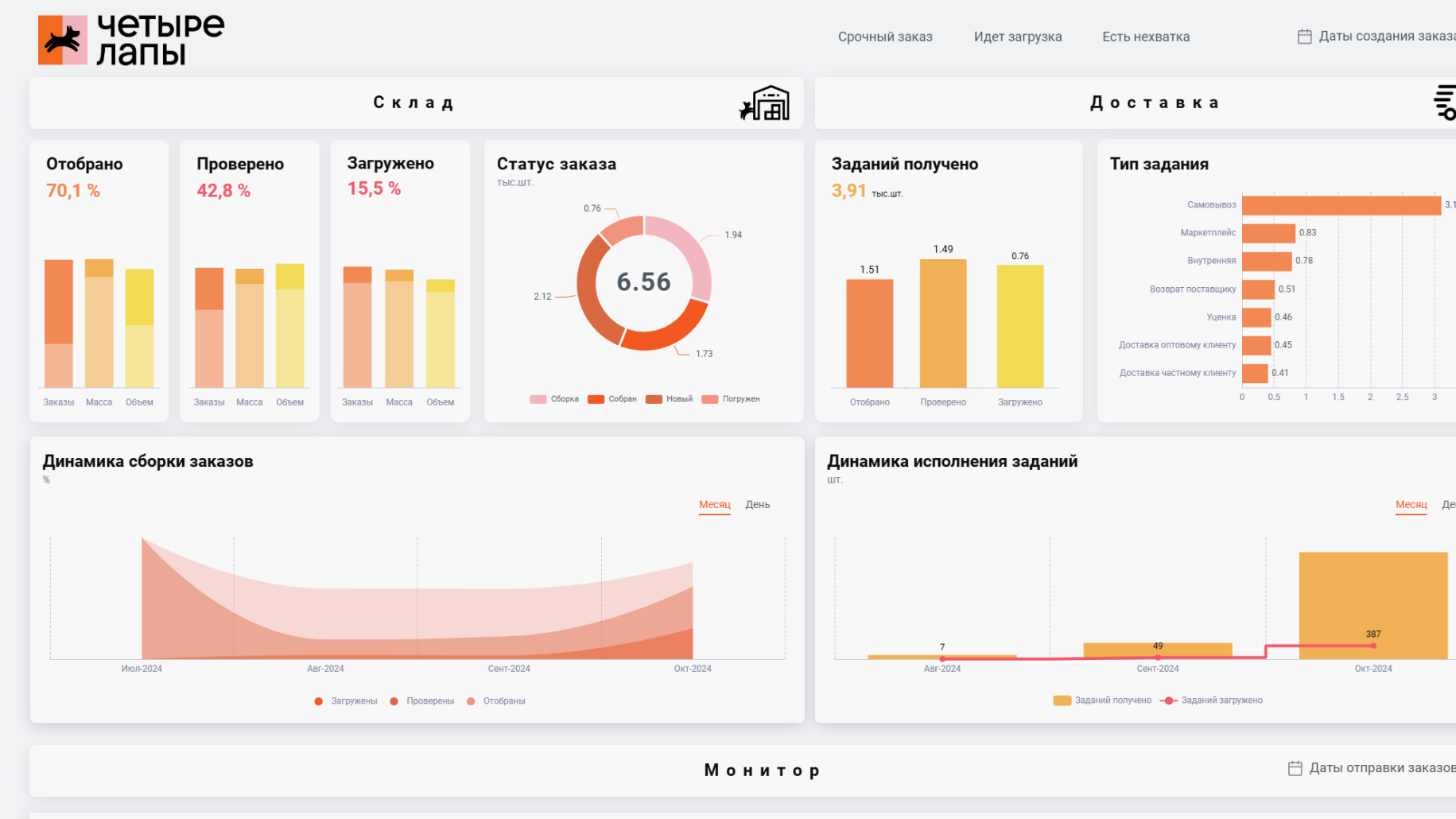Image resolution: width=1456 pixels, height=819 pixels.
Task: Toggle the Сборка legend marker
Action: pyautogui.click(x=538, y=399)
